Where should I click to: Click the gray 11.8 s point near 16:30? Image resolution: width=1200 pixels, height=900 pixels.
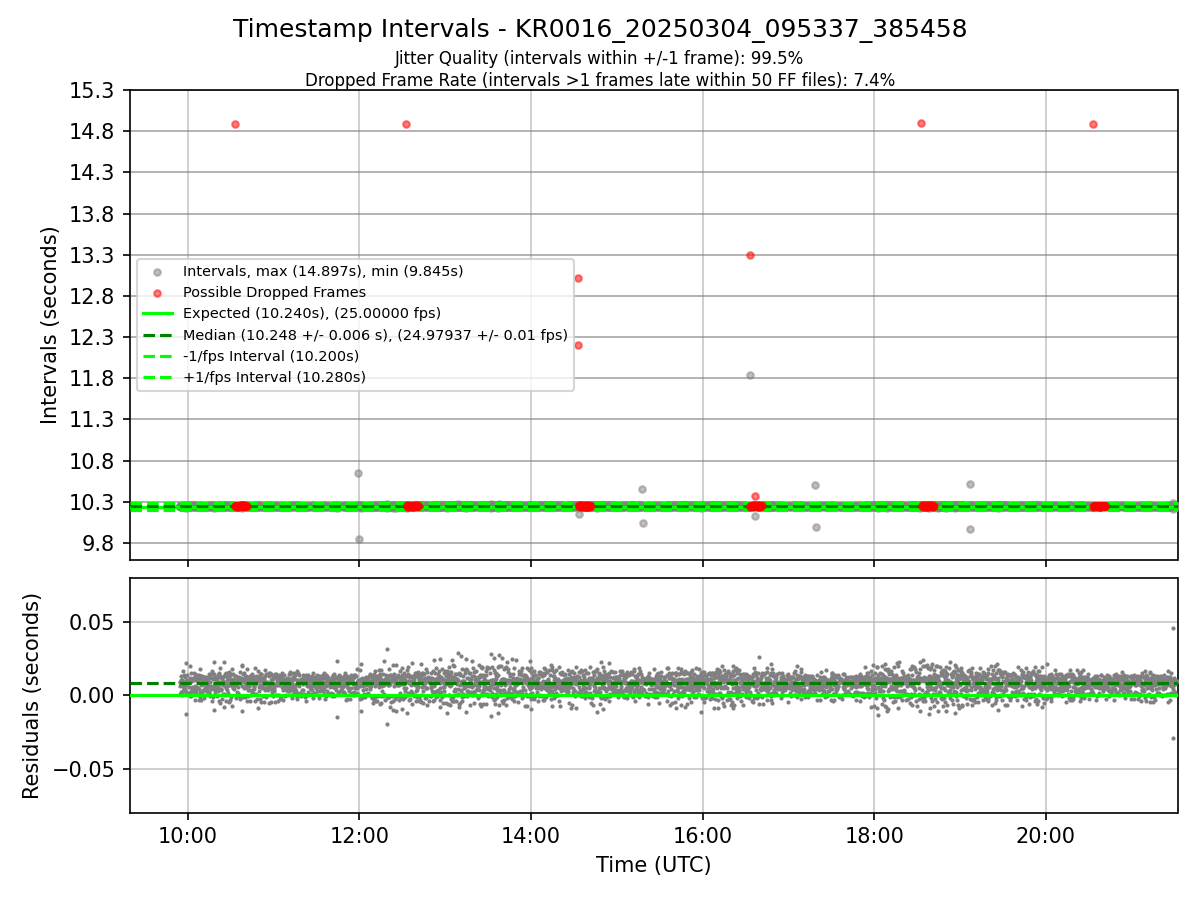[x=750, y=375]
